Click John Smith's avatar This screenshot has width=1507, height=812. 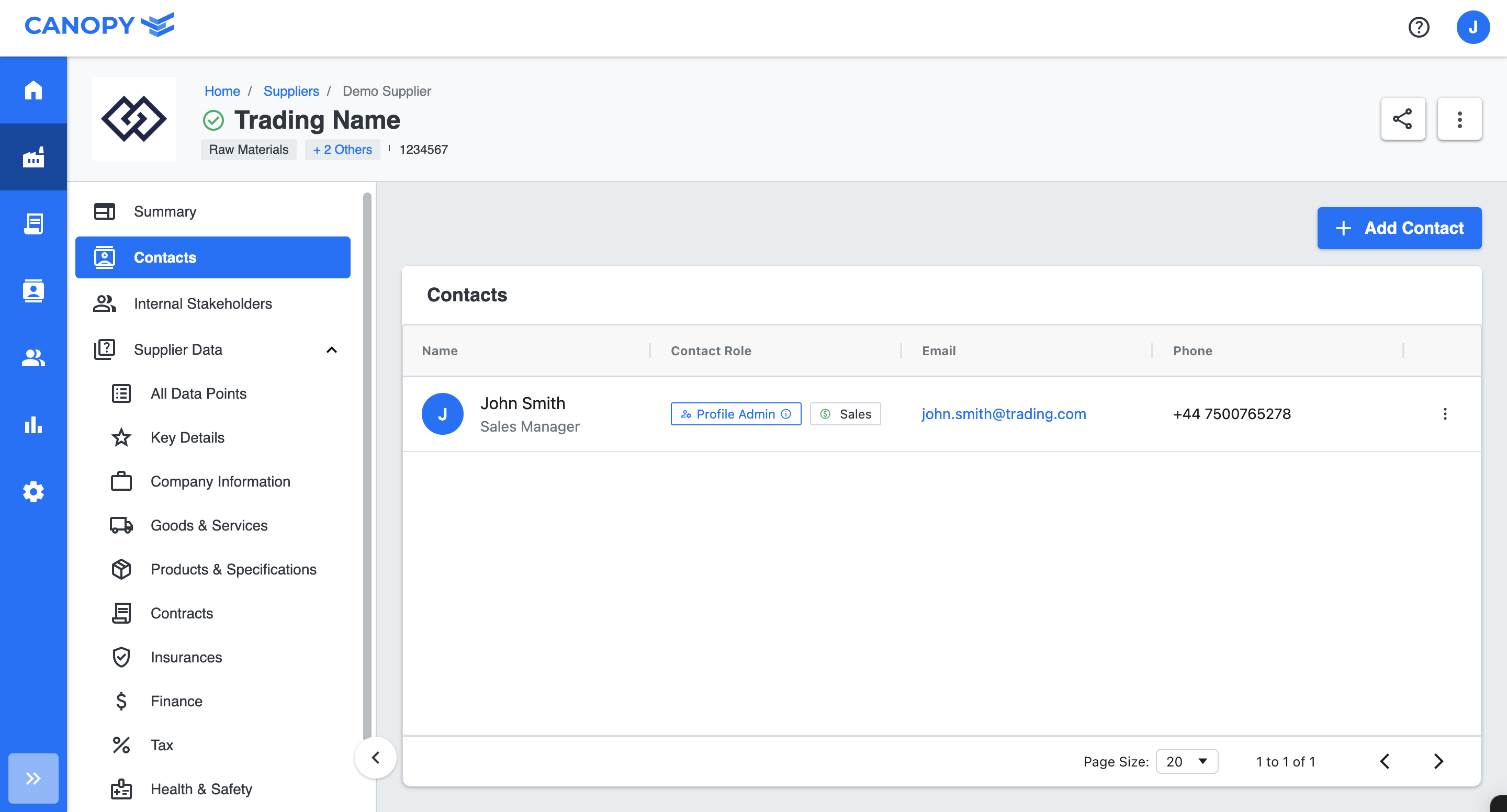click(442, 414)
